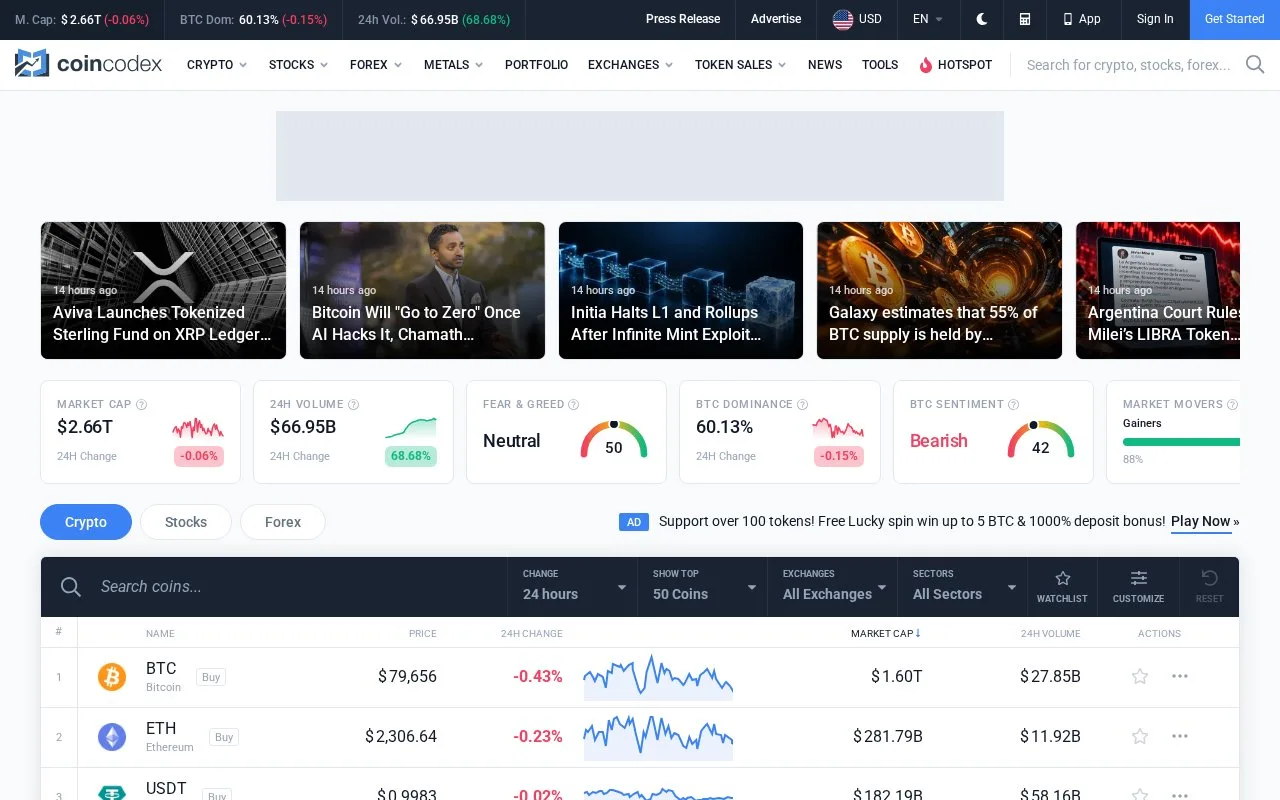The width and height of the screenshot is (1280, 800).
Task: Expand the All Sectors dropdown
Action: (963, 586)
